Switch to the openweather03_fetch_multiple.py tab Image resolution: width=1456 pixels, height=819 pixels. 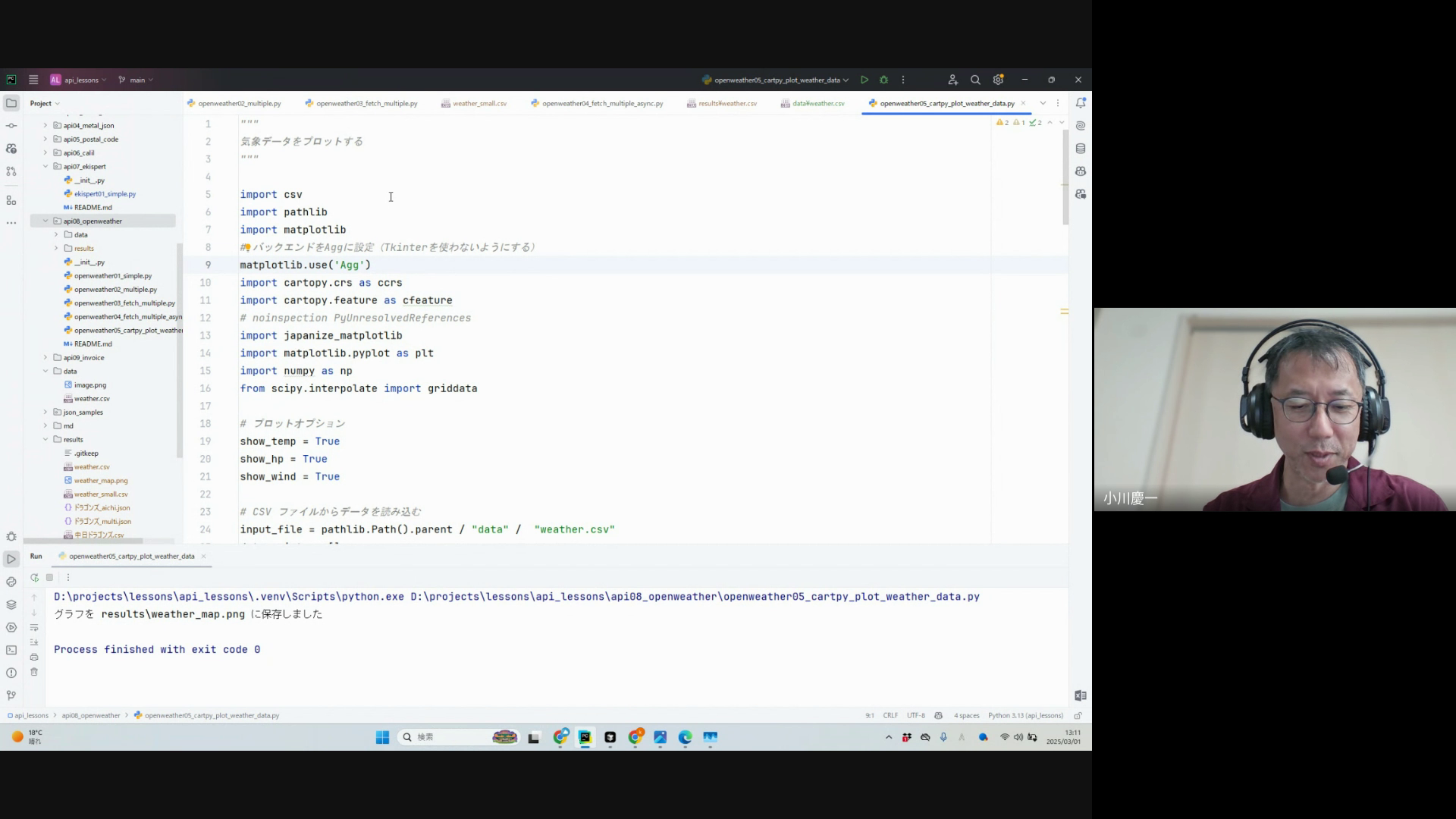[x=366, y=104]
